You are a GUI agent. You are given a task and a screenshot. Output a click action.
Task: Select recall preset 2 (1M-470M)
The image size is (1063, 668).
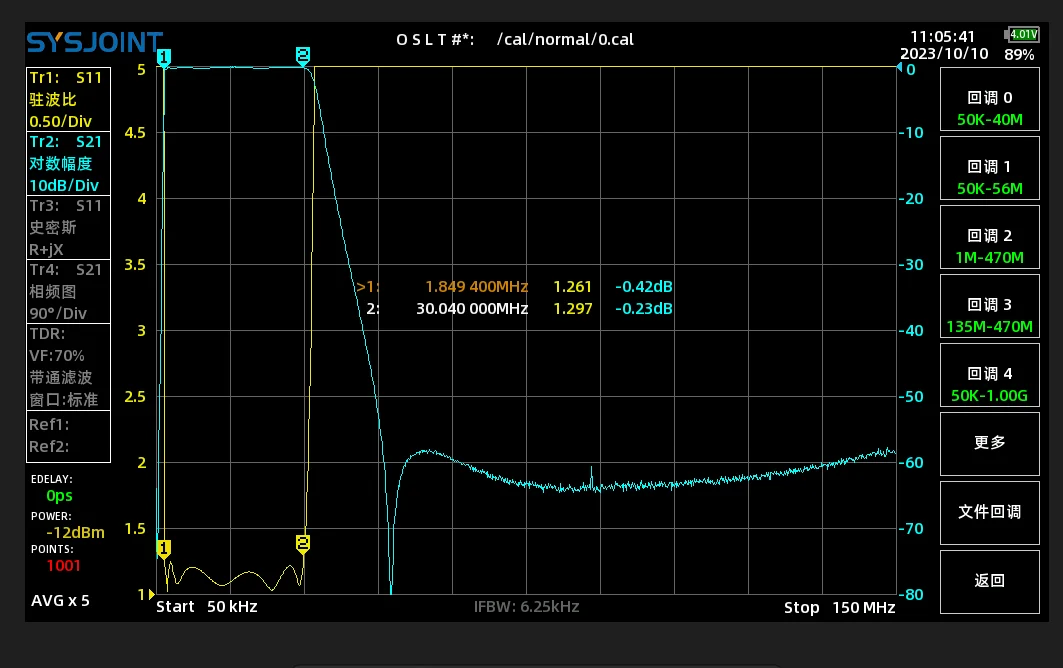coord(989,237)
